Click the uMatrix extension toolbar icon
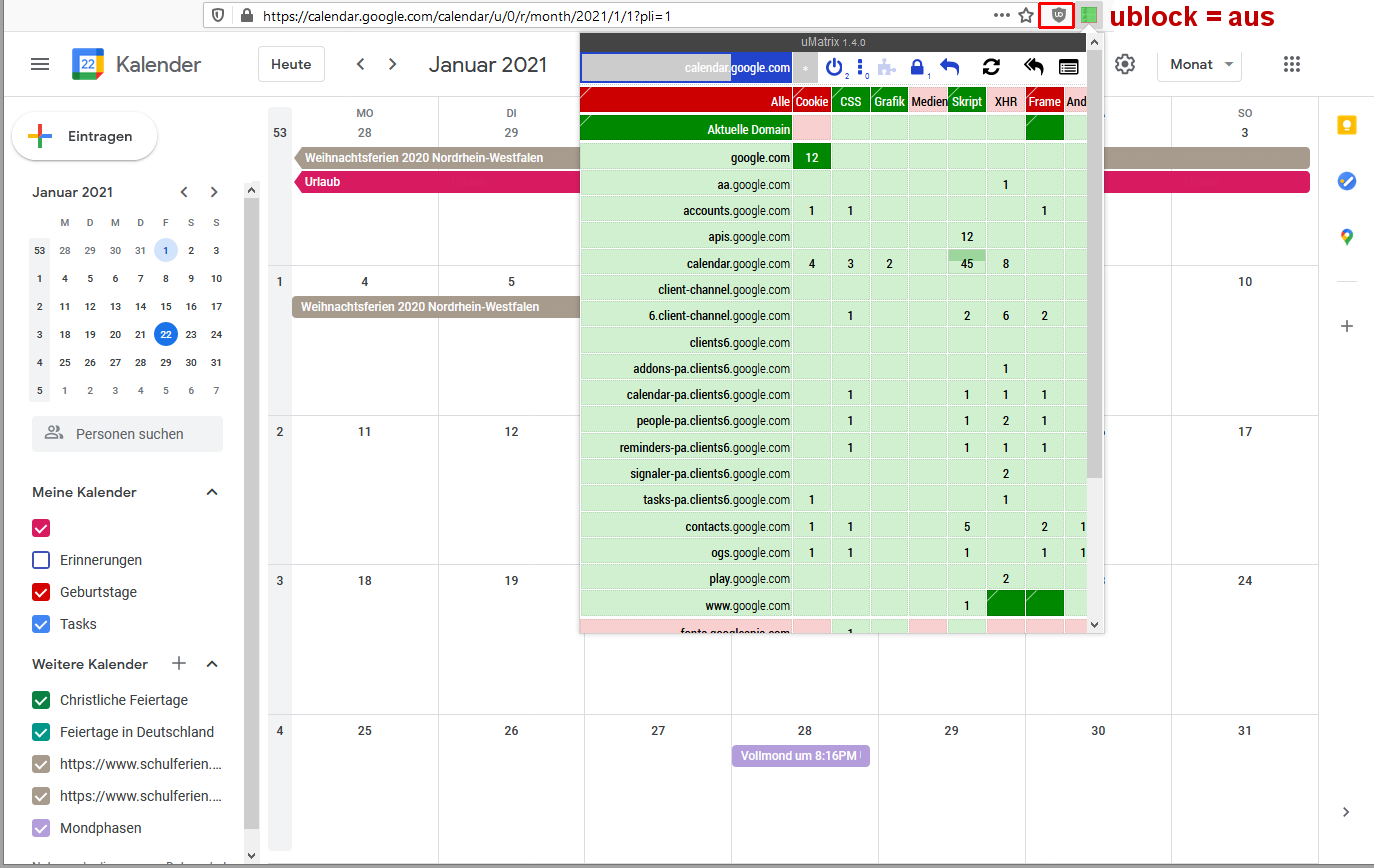Viewport: 1374px width, 868px height. 1089,15
